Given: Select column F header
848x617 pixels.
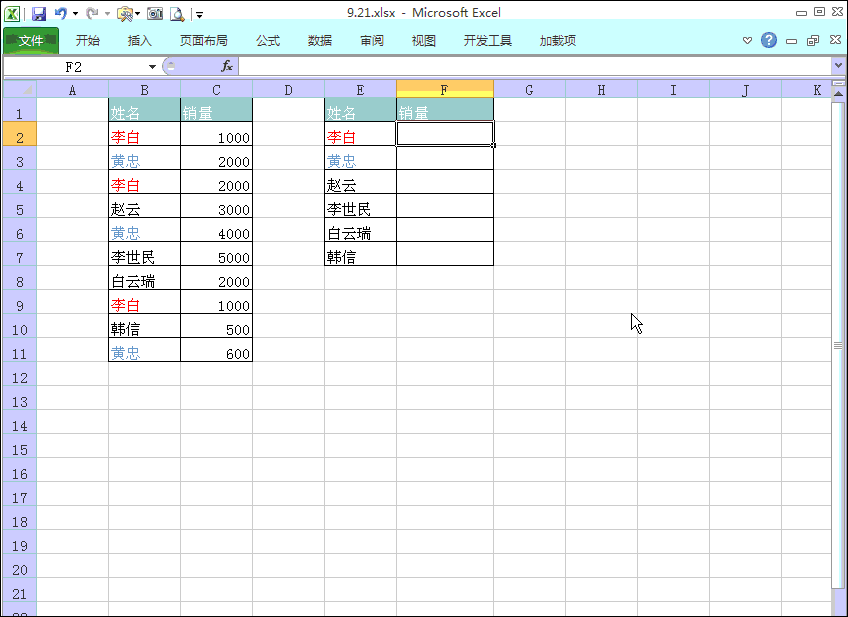Looking at the screenshot, I should [445, 90].
